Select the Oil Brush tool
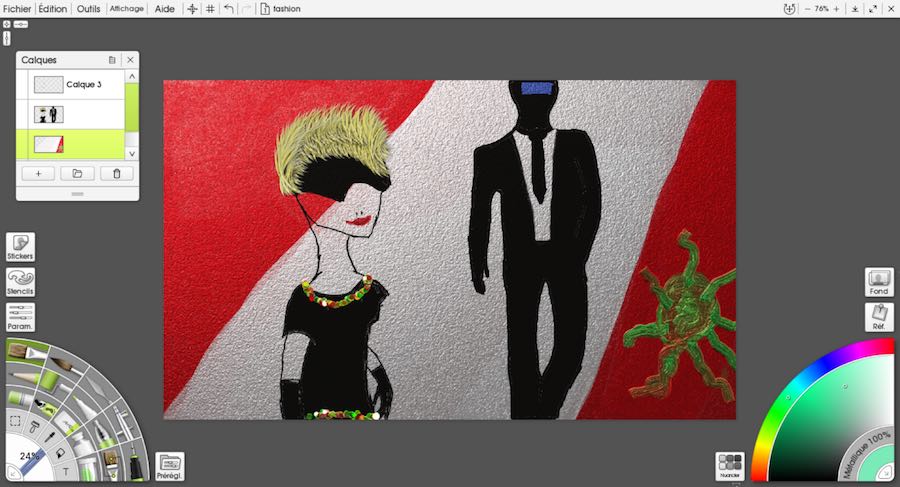 click(x=26, y=350)
